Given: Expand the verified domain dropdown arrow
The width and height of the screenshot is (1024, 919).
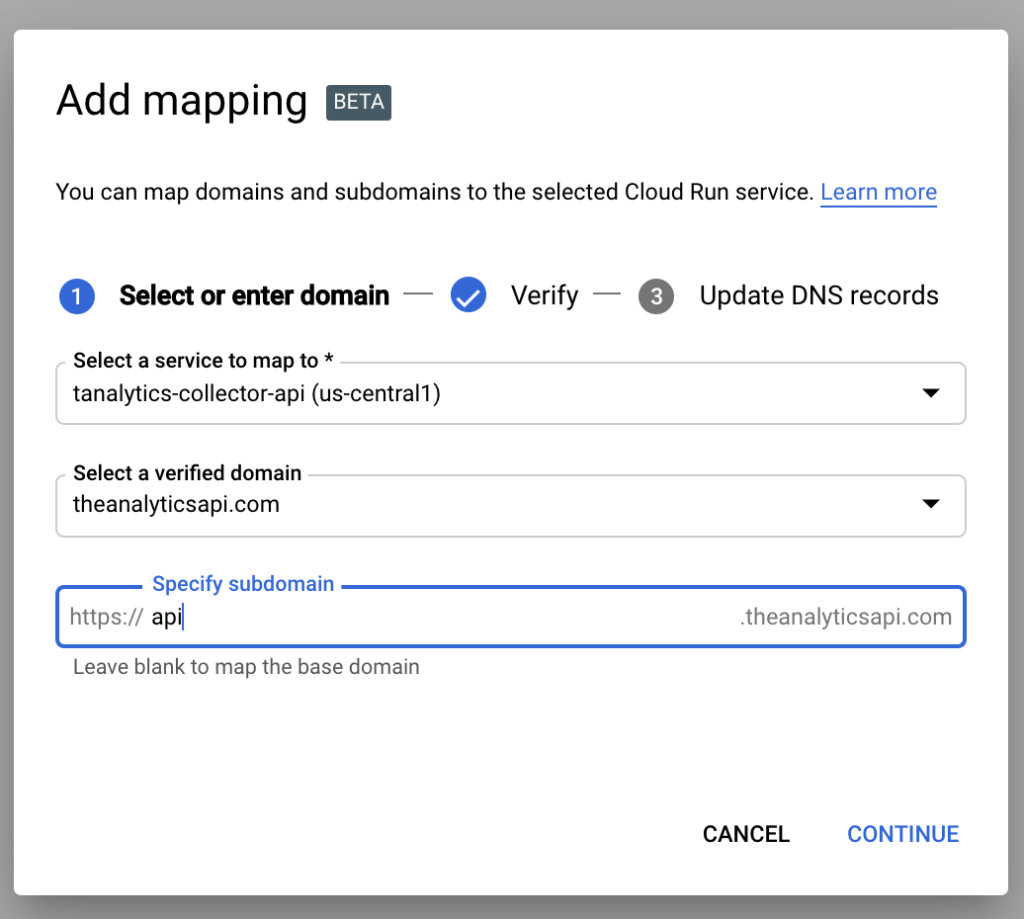Looking at the screenshot, I should click(930, 505).
